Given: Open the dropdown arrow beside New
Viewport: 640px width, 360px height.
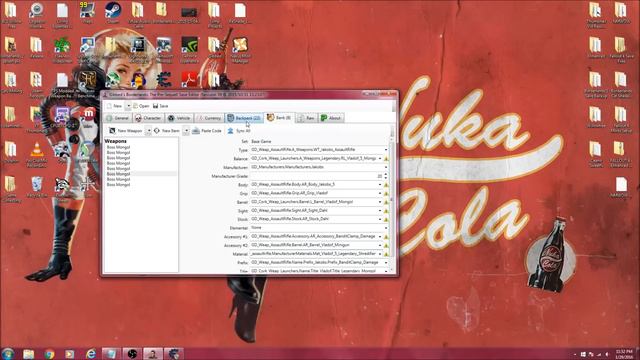Looking at the screenshot, I should pyautogui.click(x=128, y=106).
